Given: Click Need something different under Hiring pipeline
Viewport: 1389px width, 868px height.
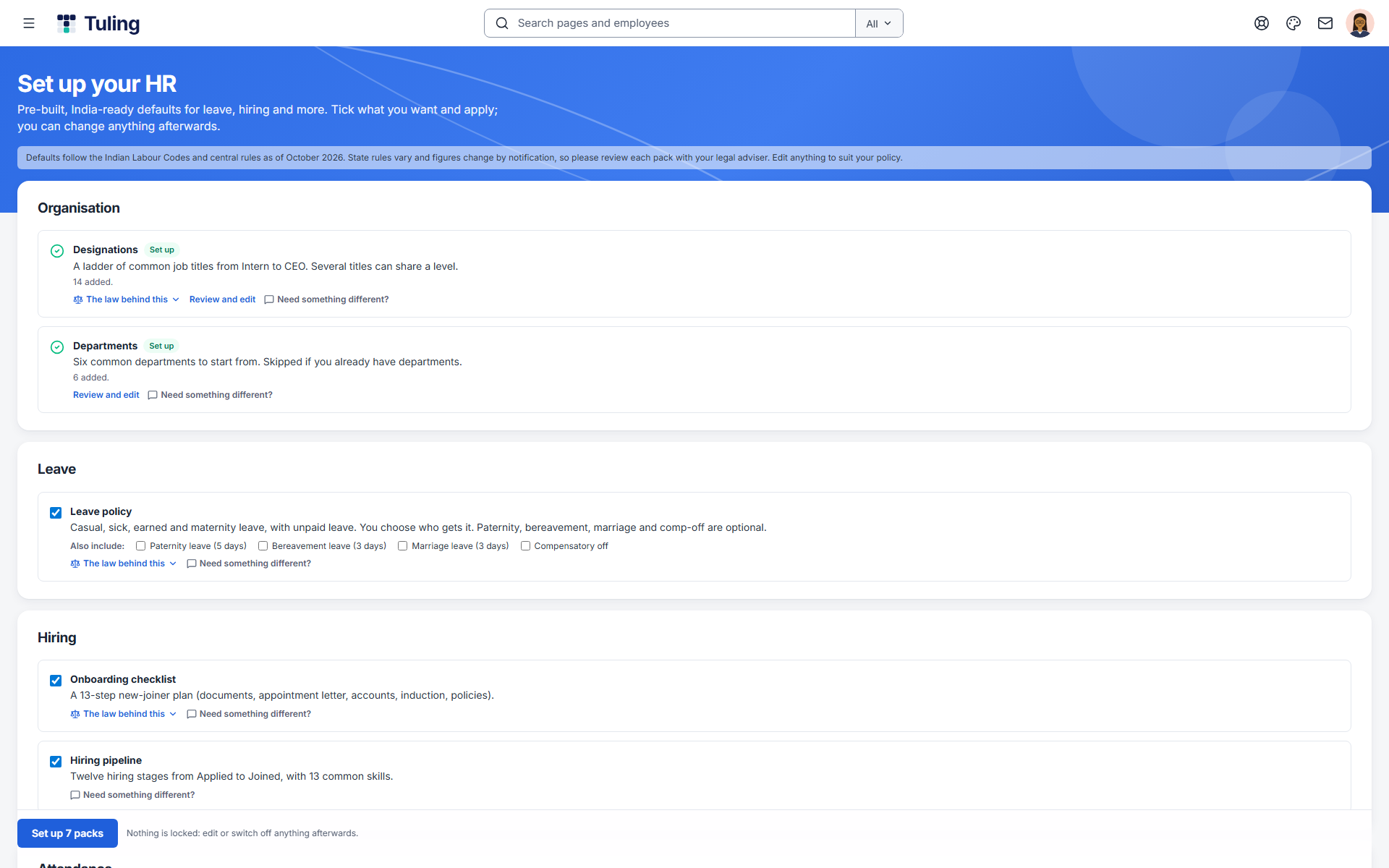Looking at the screenshot, I should pos(132,795).
